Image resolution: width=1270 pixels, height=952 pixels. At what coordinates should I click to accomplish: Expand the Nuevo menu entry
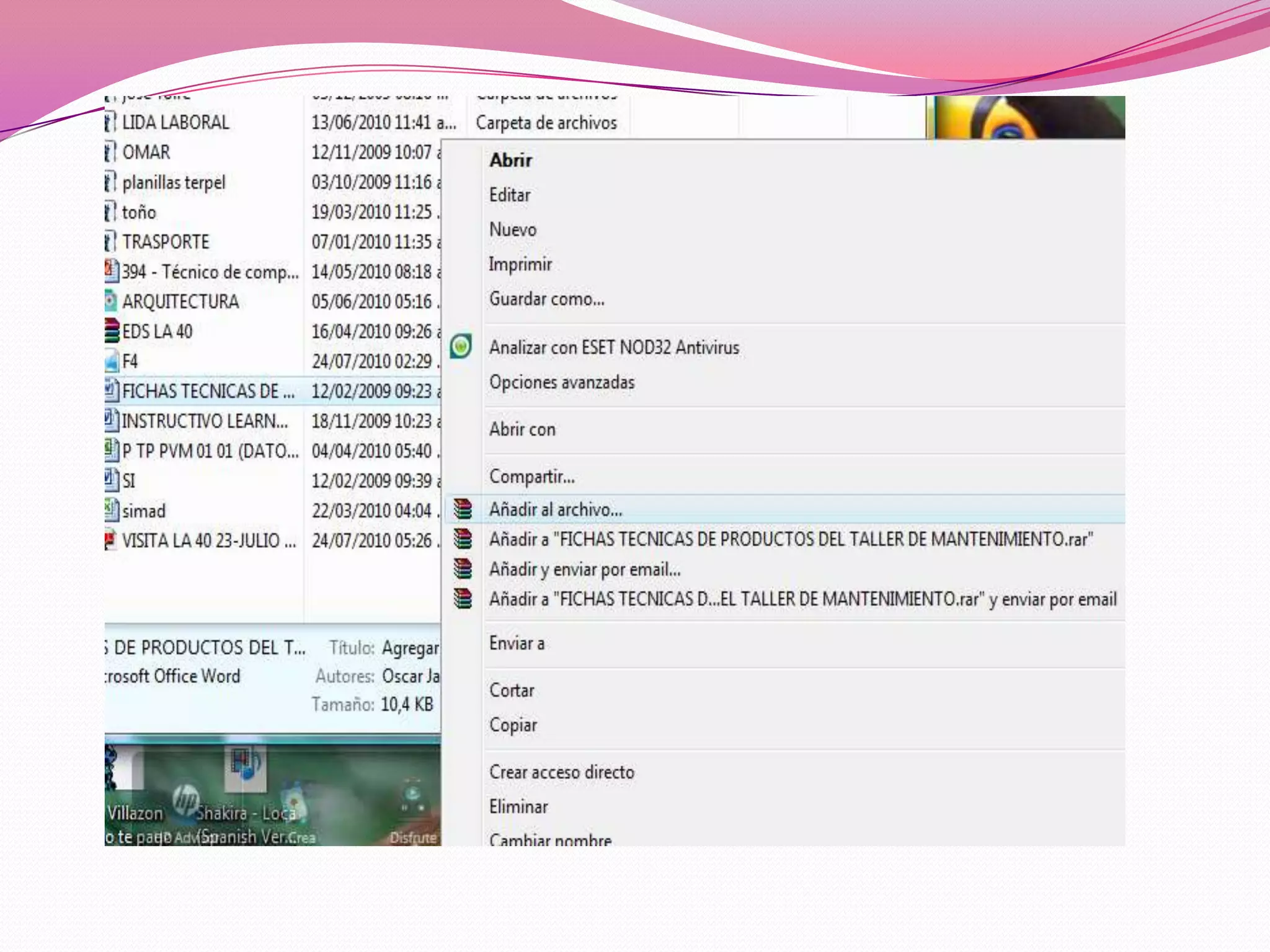tap(513, 230)
